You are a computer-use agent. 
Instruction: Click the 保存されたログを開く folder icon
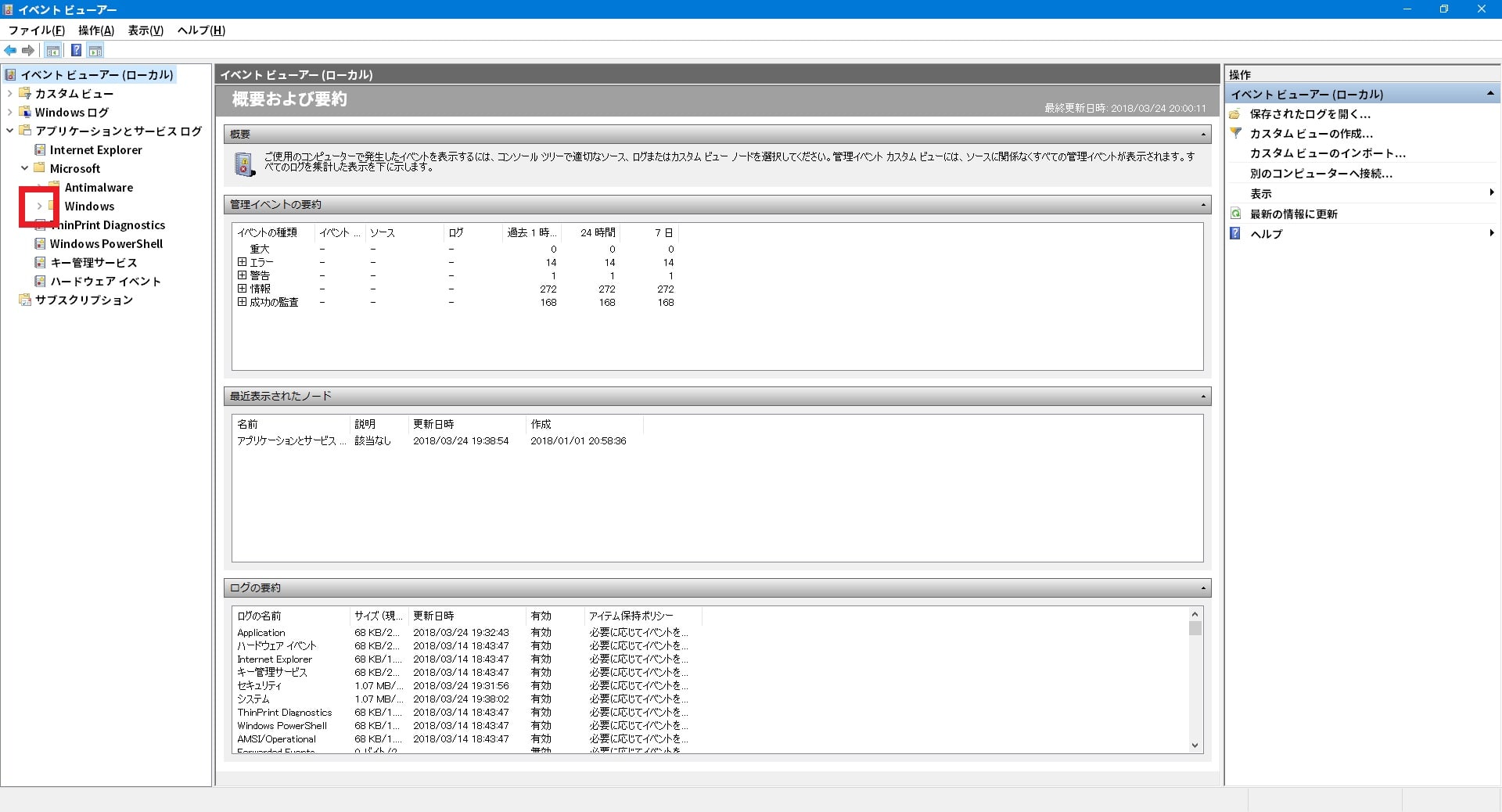click(x=1235, y=114)
